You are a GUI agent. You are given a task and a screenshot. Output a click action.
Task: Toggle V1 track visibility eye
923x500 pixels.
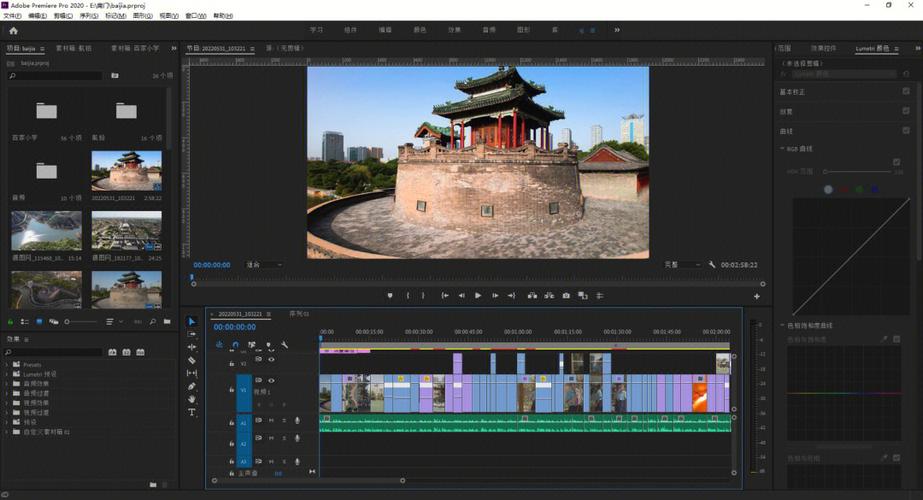271,380
